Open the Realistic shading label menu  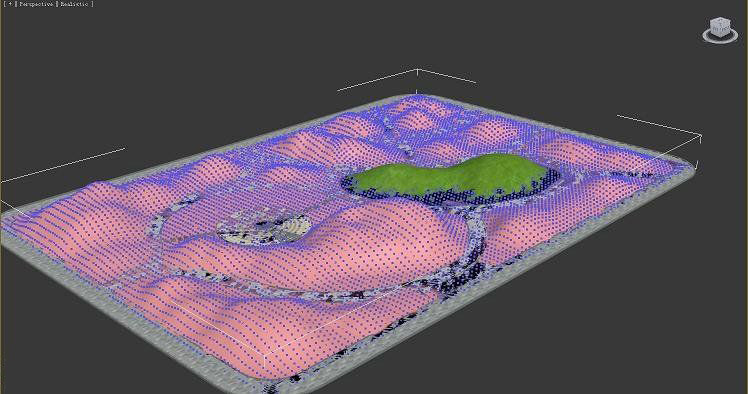74,4
